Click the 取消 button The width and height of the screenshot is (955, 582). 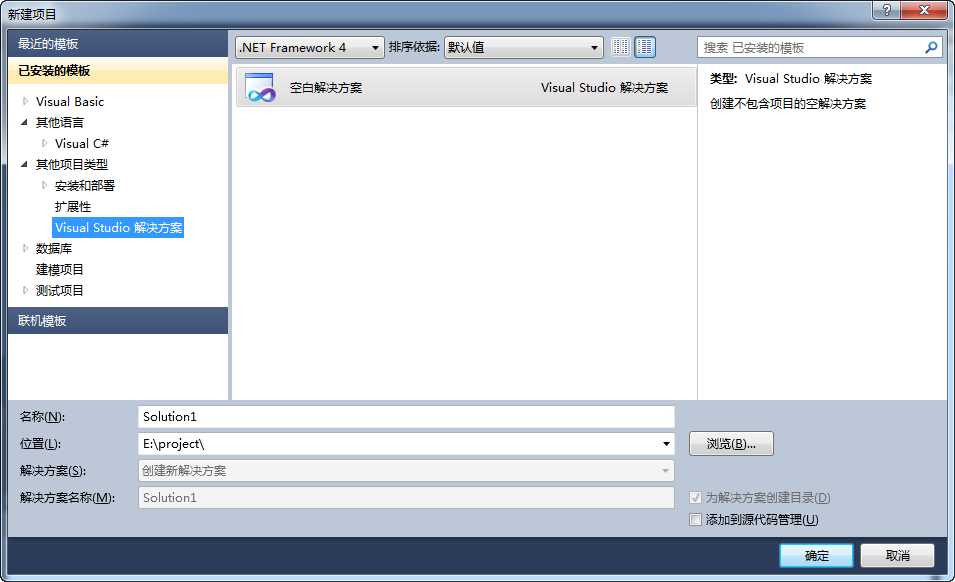tap(897, 555)
